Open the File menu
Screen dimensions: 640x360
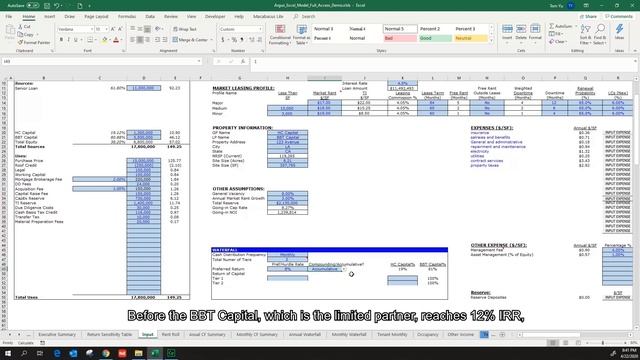[x=9, y=16]
